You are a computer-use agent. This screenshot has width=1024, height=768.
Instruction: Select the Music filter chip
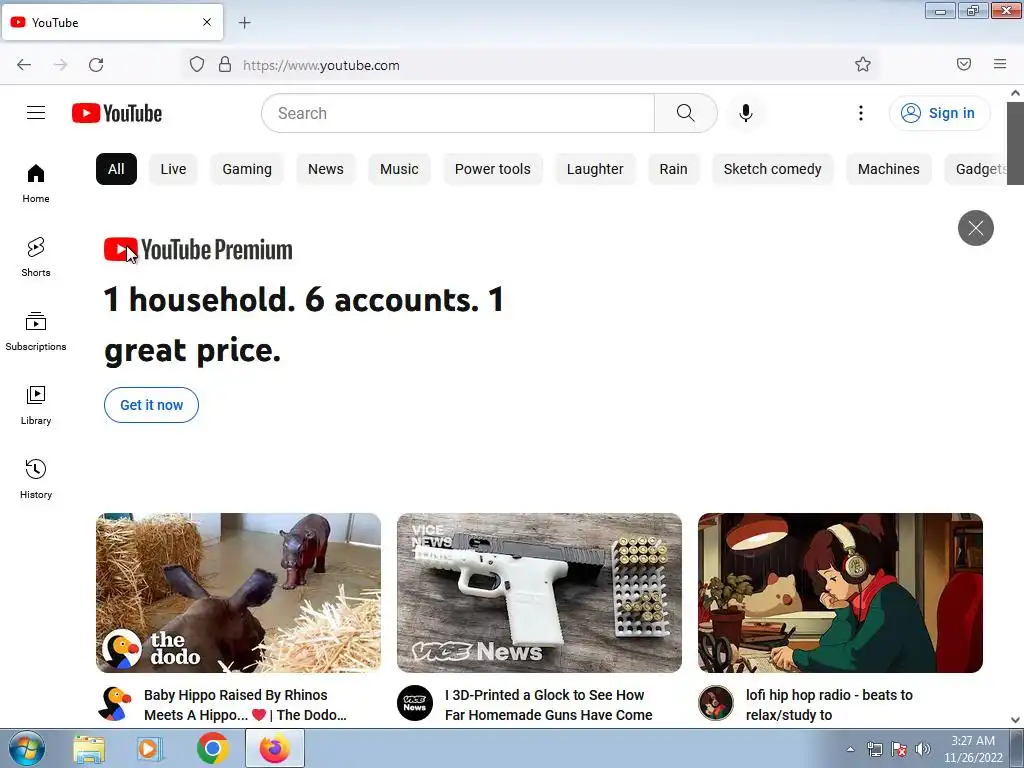pyautogui.click(x=399, y=169)
